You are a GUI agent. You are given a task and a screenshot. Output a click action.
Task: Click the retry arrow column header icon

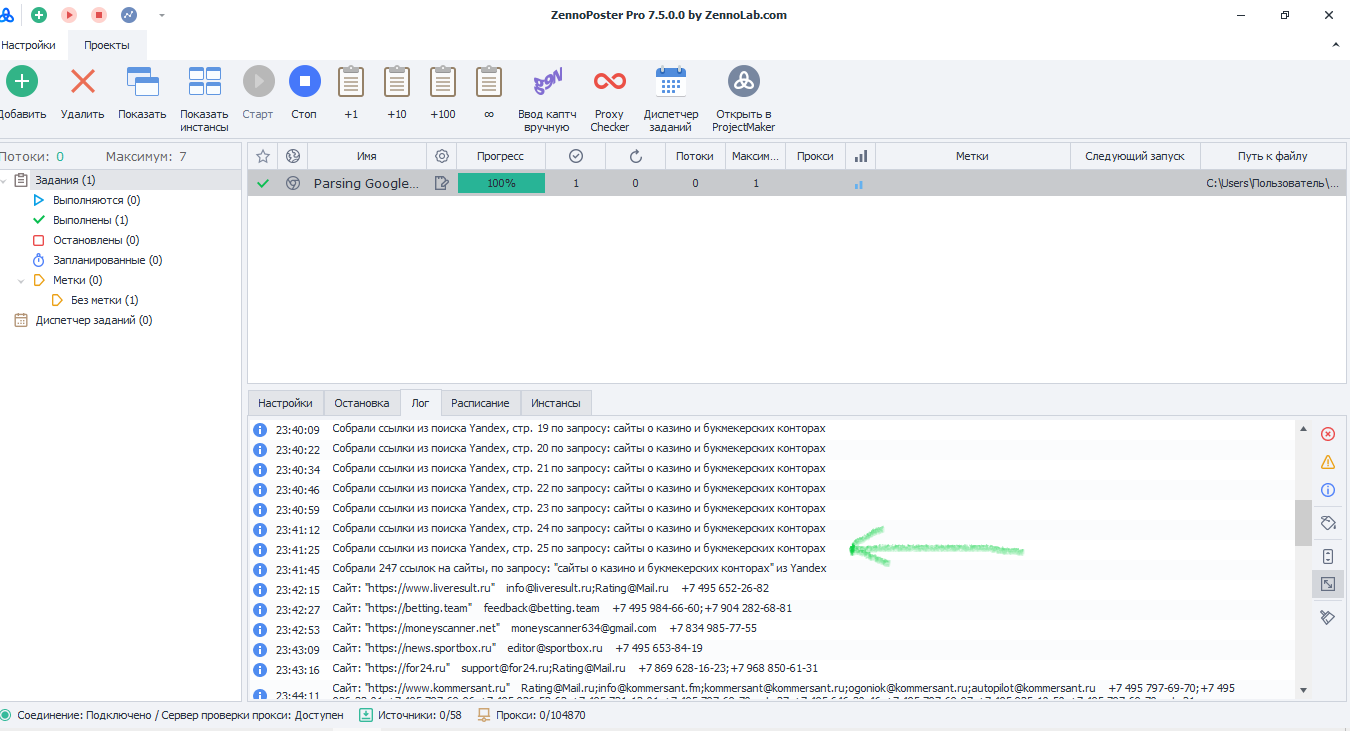click(635, 156)
